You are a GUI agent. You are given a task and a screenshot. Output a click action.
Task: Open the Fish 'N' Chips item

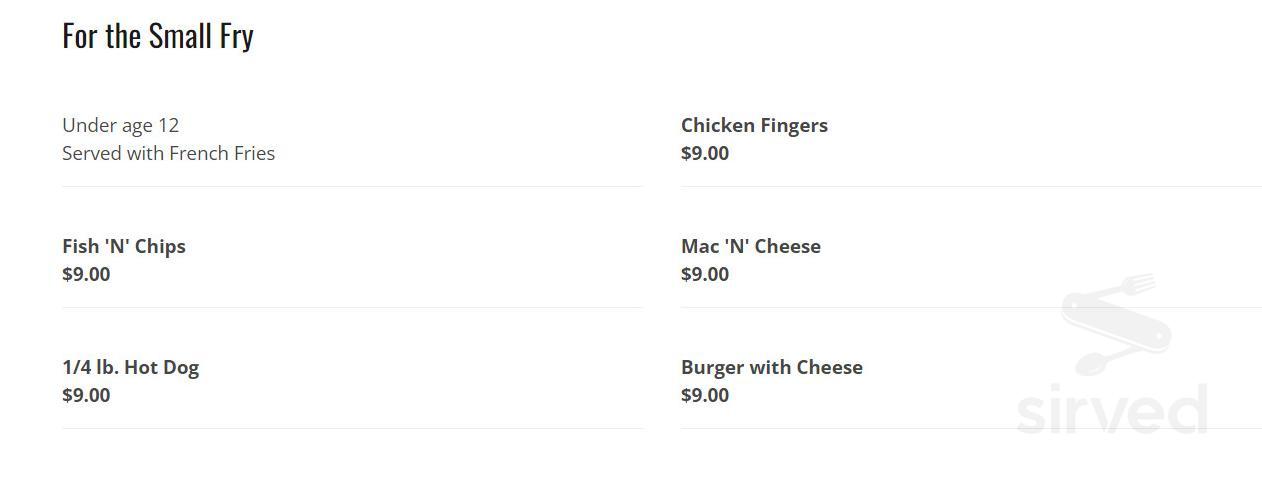[124, 246]
